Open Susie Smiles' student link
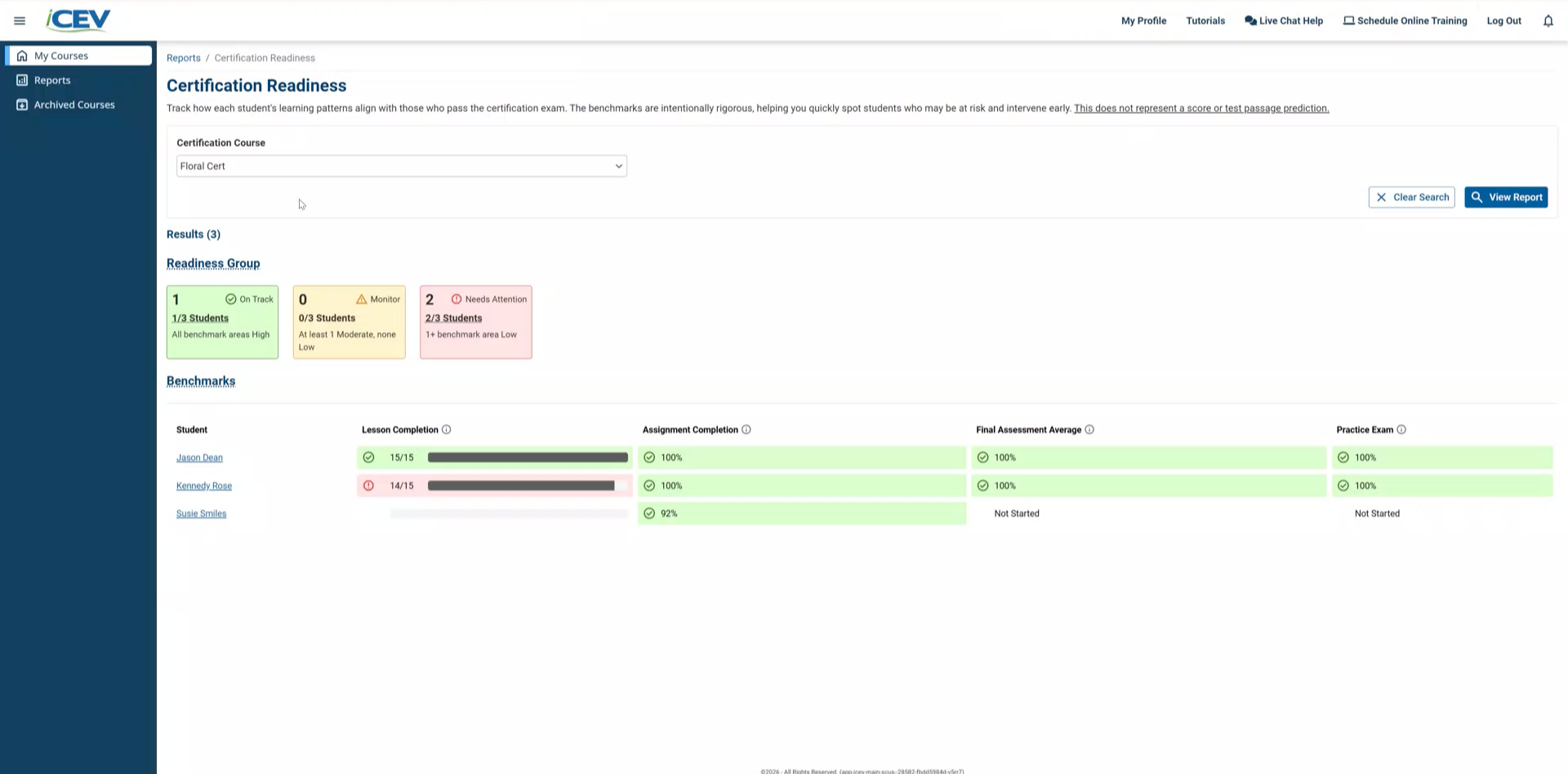This screenshot has height=774, width=1568. (x=201, y=514)
